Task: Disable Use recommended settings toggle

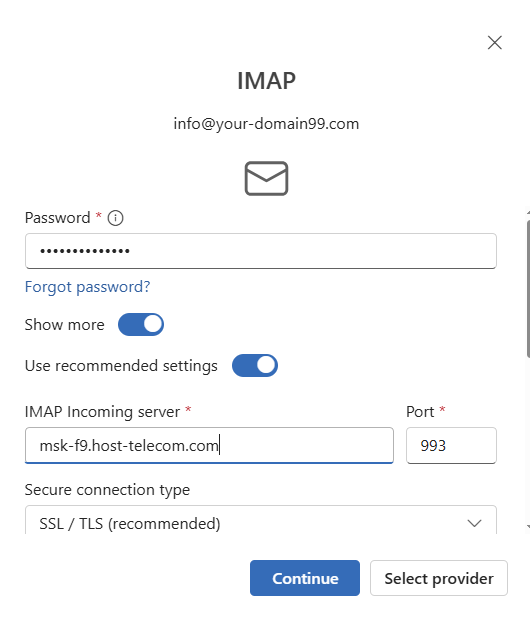Action: [255, 365]
